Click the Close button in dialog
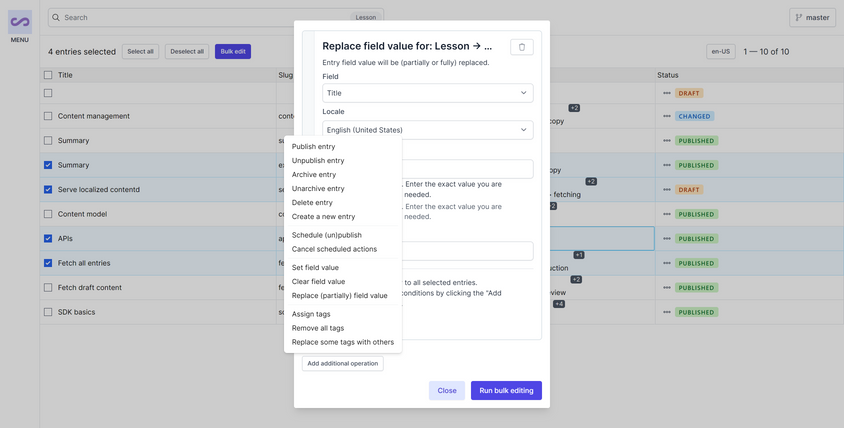The width and height of the screenshot is (844, 428). click(447, 390)
